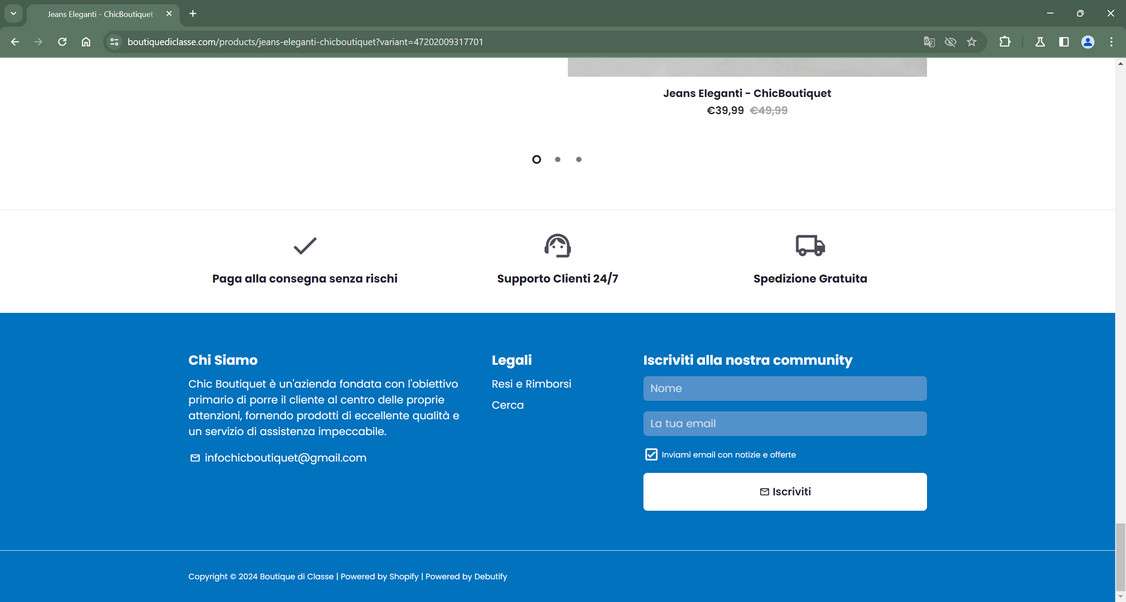Viewport: 1126px width, 602px height.
Task: Click the Chrome profile avatar icon
Action: pos(1087,42)
